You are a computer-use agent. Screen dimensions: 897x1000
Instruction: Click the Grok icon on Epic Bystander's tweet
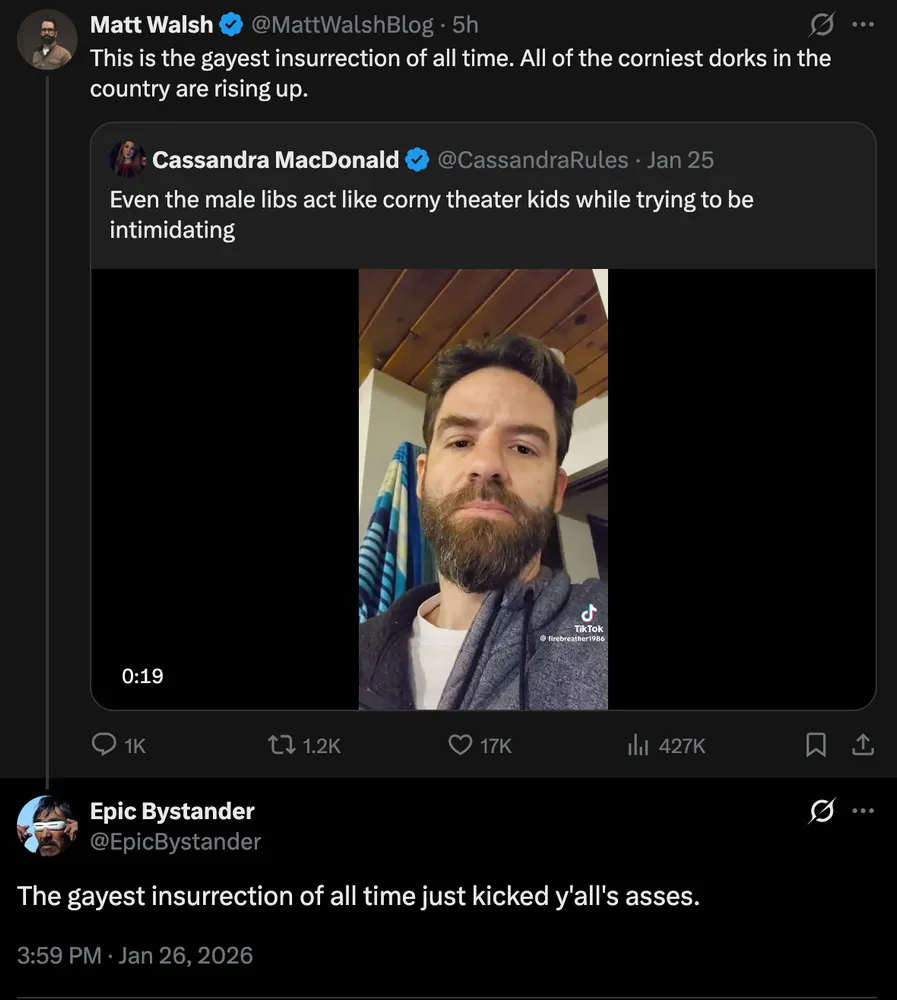tap(822, 812)
